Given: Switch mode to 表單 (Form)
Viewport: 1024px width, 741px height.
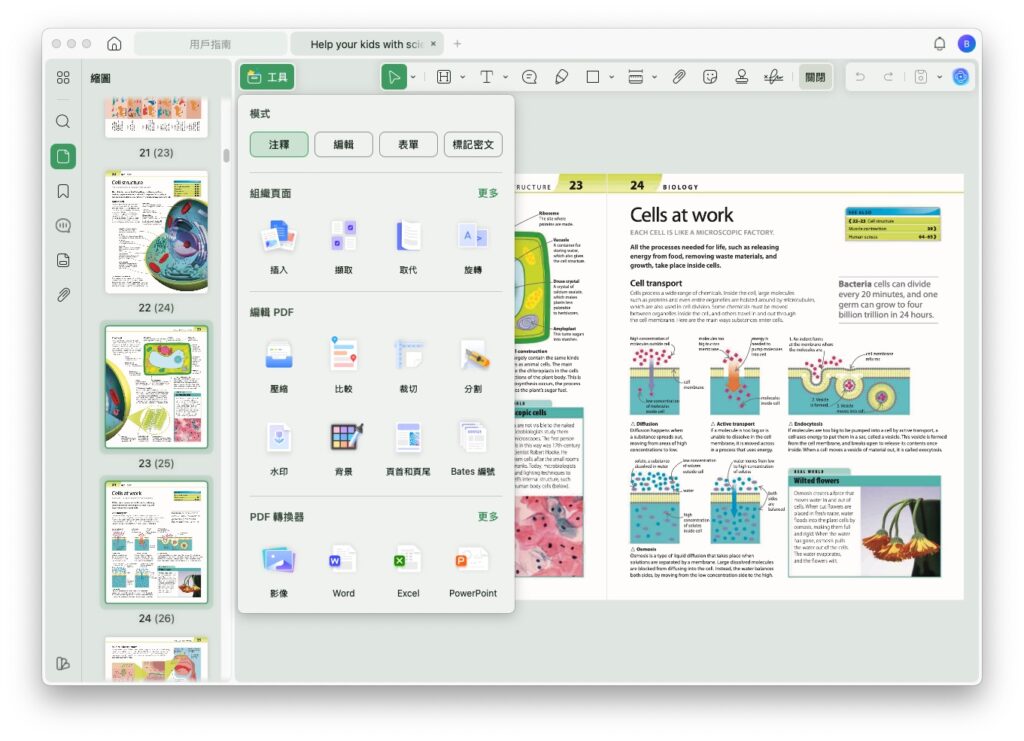Looking at the screenshot, I should click(x=408, y=145).
